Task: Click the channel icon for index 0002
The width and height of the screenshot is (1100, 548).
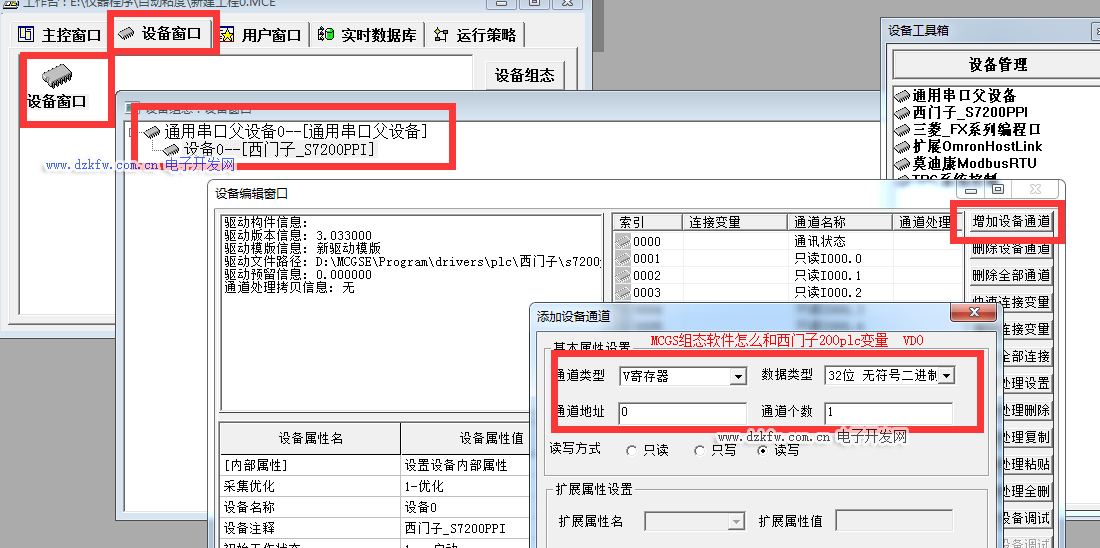Action: point(623,275)
